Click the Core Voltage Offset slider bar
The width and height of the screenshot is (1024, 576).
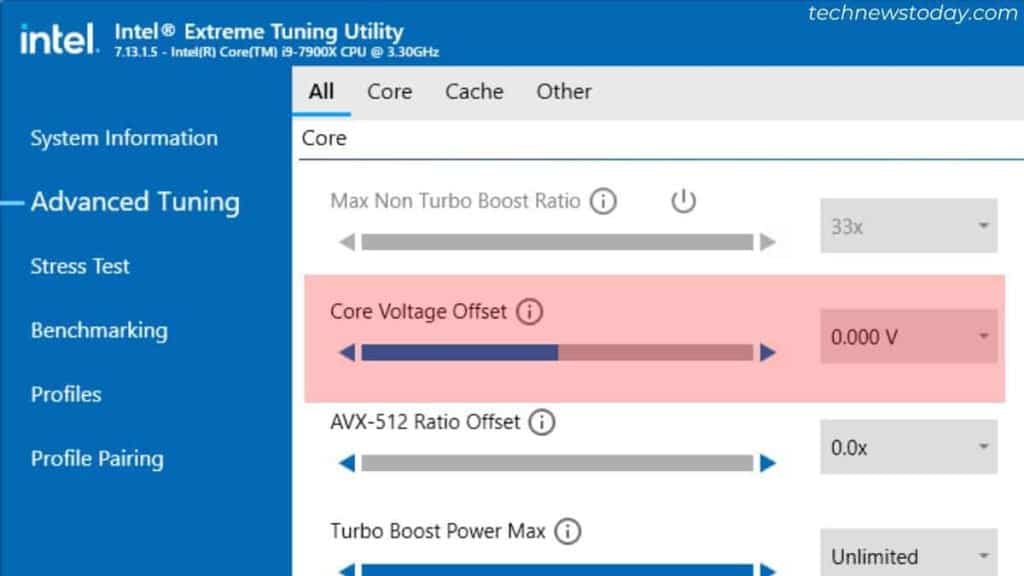tap(557, 353)
